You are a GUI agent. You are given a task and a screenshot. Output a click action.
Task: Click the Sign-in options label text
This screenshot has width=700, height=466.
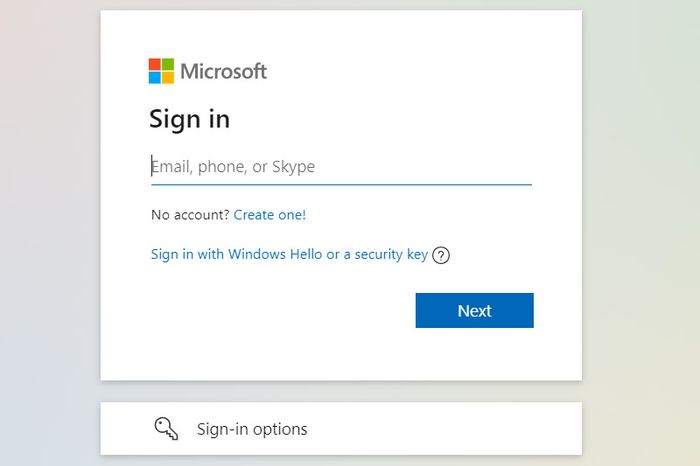point(252,429)
